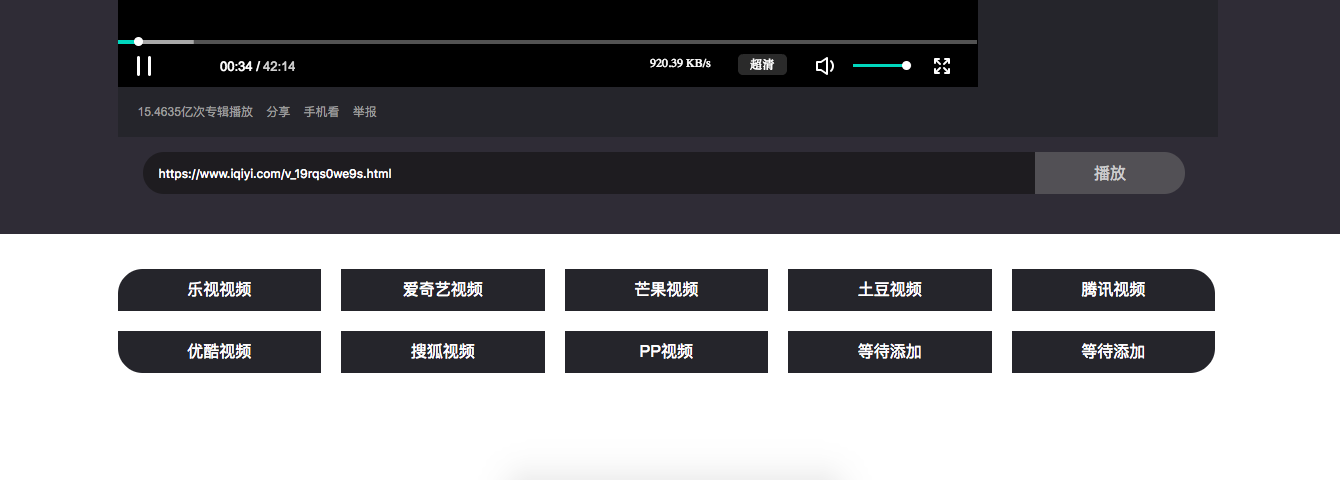Select PP视频 source
Viewport: 1340px width, 480px height.
point(666,352)
